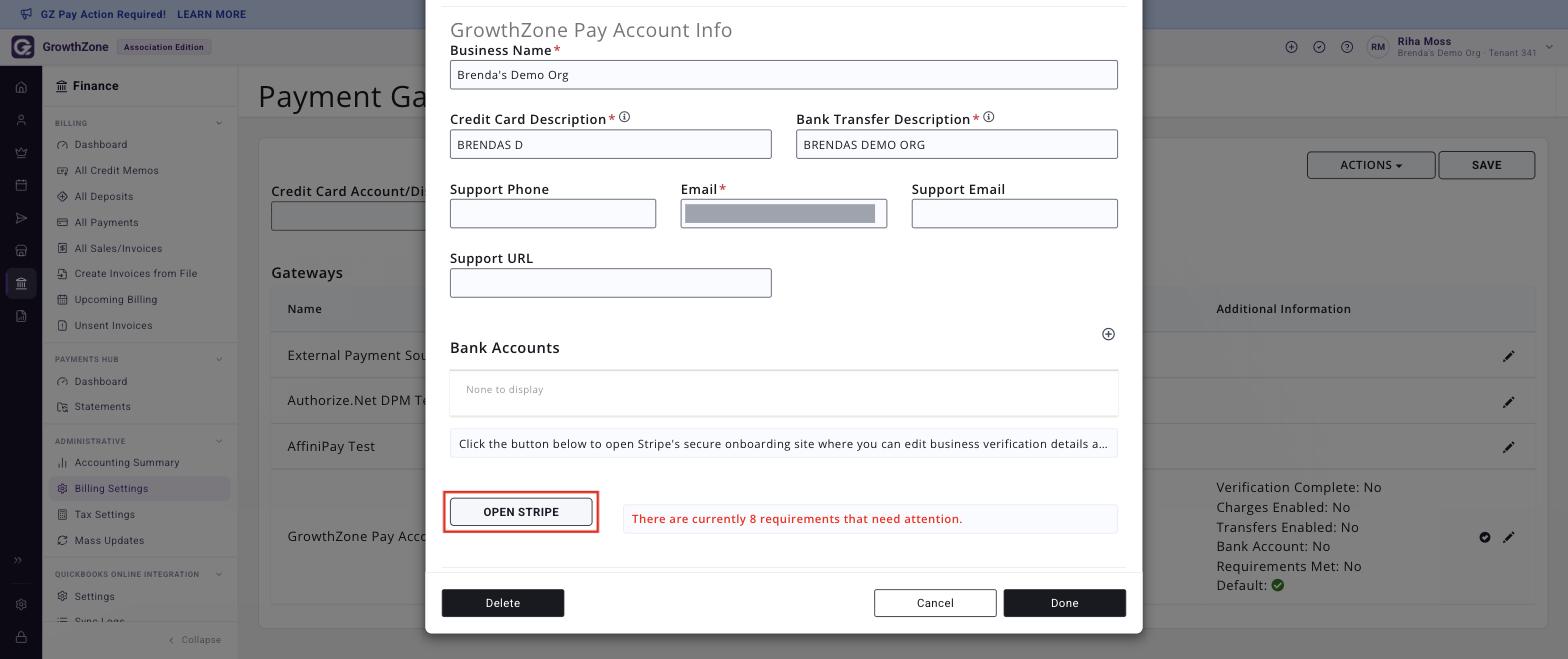Open Stripe onboarding with OPEN STRIPE button
The width and height of the screenshot is (1568, 659).
pos(521,512)
